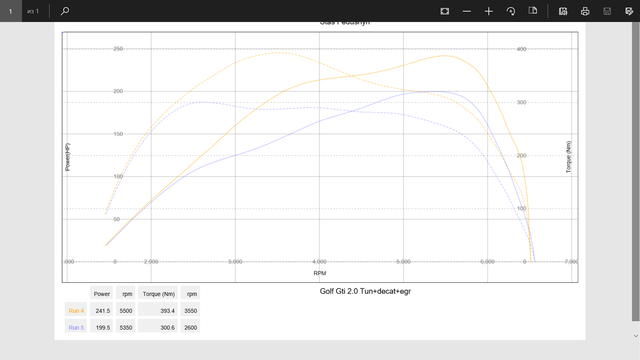Click the RPM axis label under chart
This screenshot has width=640, height=360.
click(x=320, y=273)
